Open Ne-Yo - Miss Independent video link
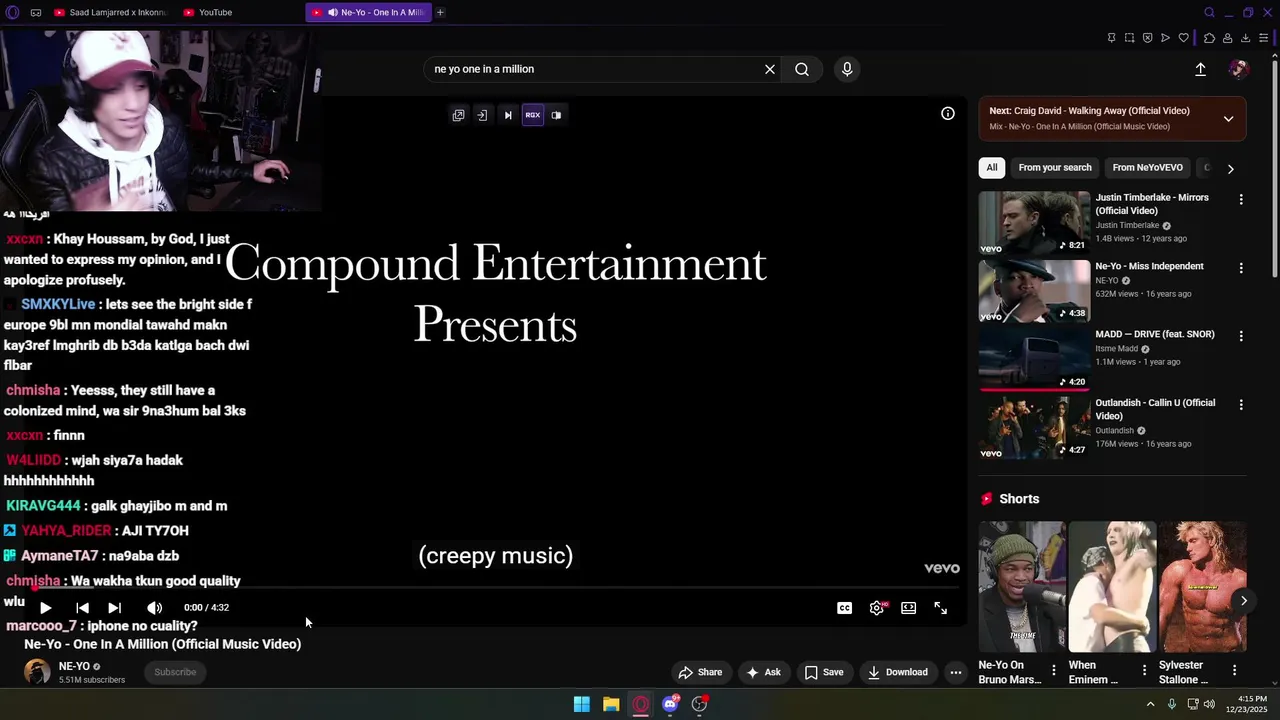Viewport: 1280px width, 720px height. [x=1149, y=266]
